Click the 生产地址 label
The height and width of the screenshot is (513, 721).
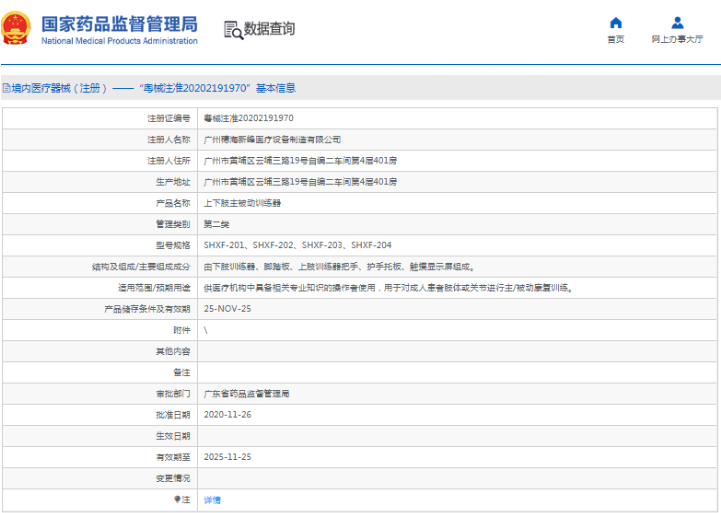pyautogui.click(x=173, y=182)
